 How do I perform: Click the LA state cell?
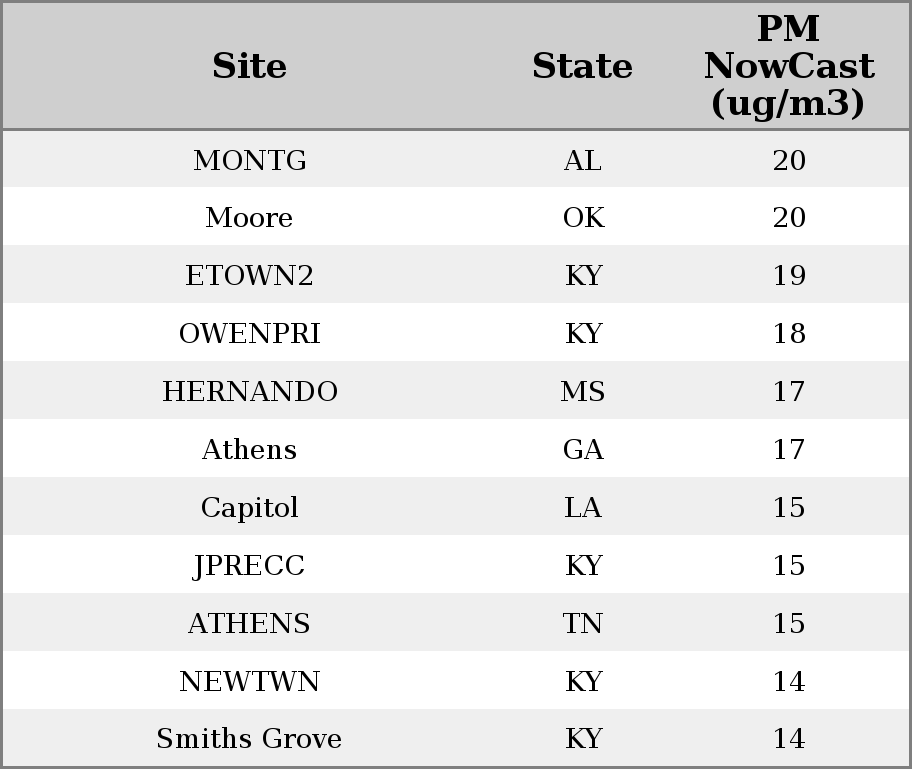pos(583,507)
